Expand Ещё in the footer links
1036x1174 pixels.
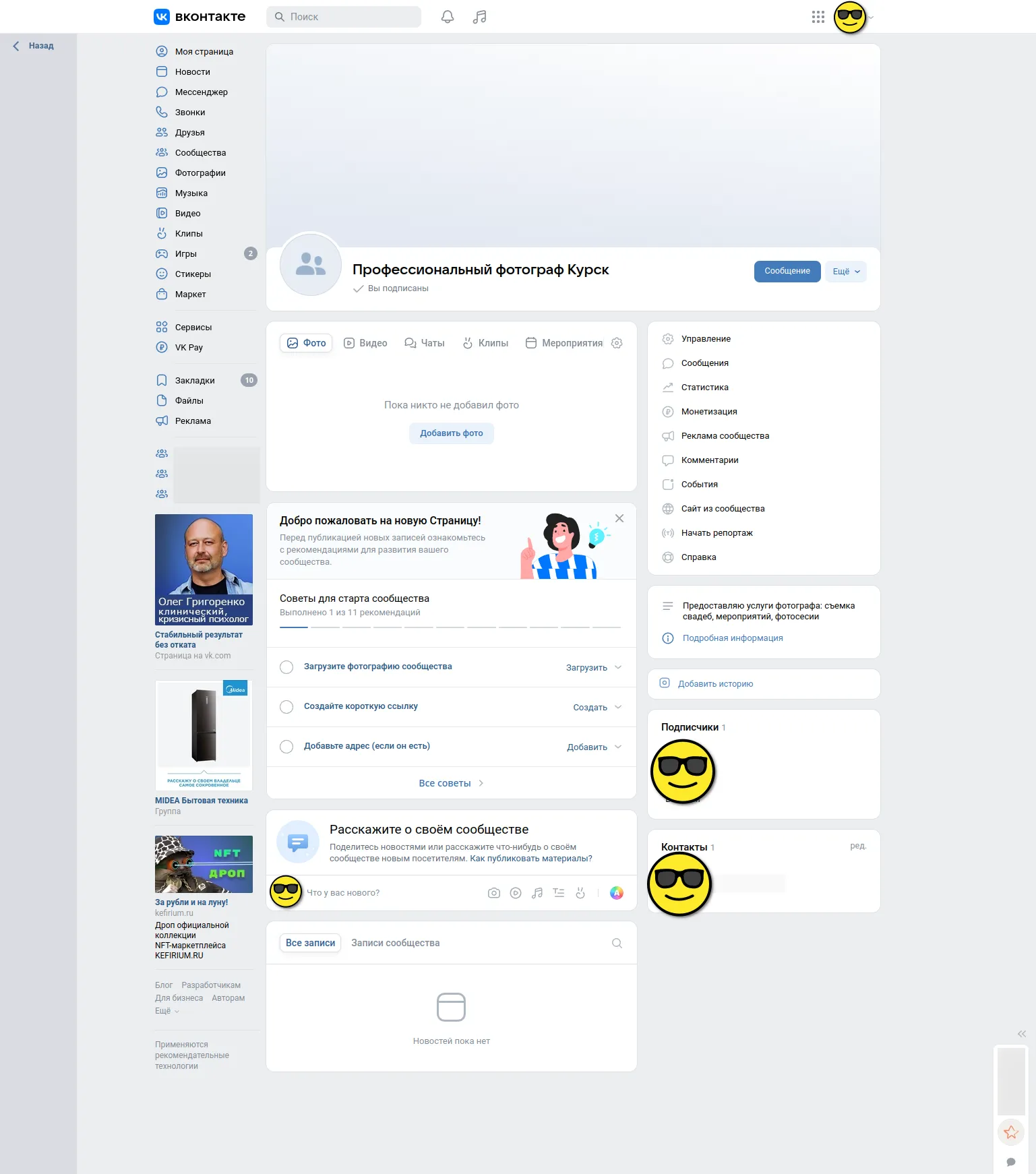click(x=167, y=1011)
